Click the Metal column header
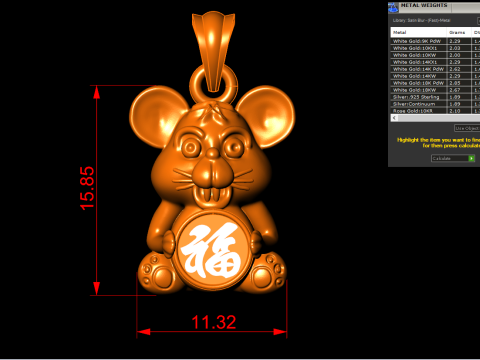 pos(418,32)
